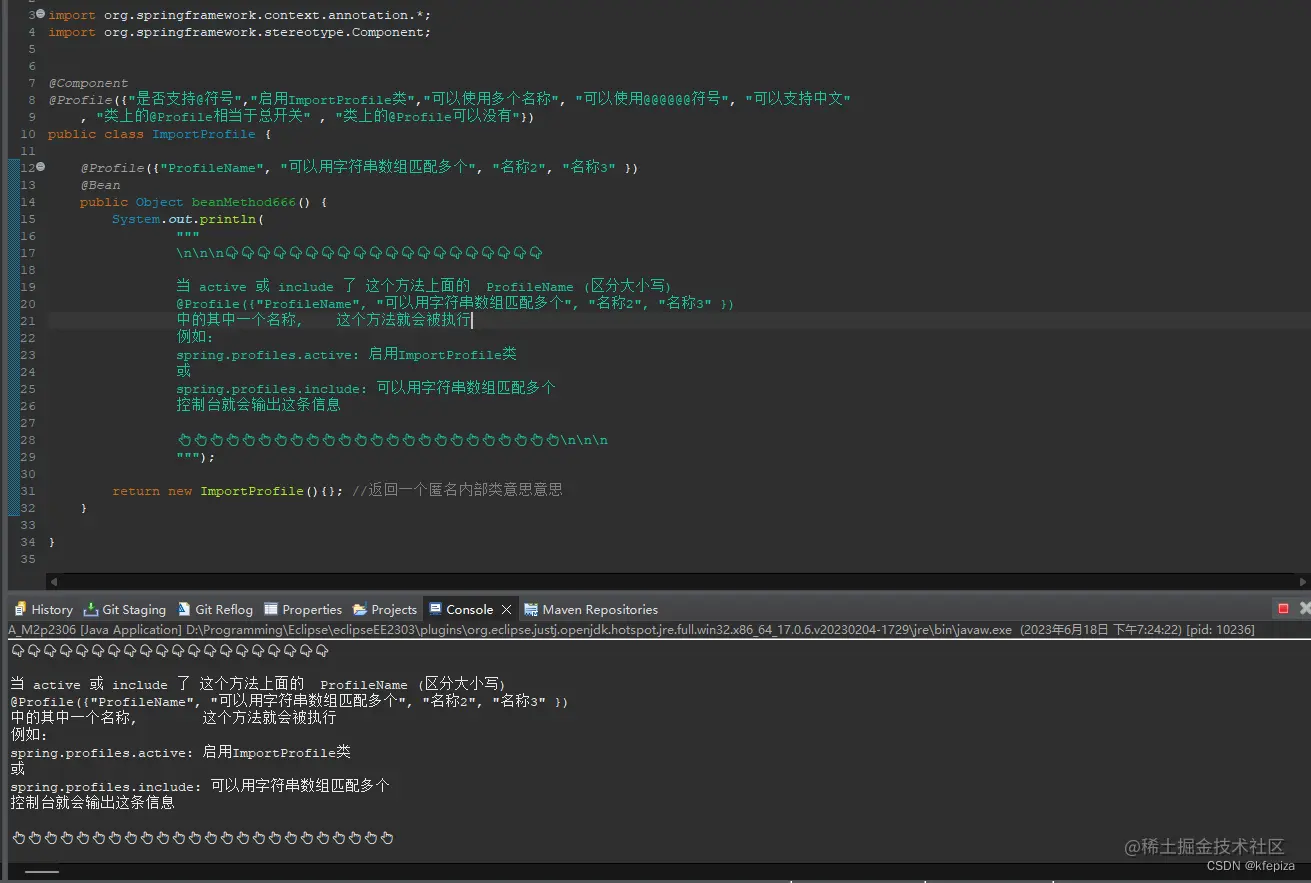The image size is (1311, 883).
Task: Select the Console tab
Action: 469,609
